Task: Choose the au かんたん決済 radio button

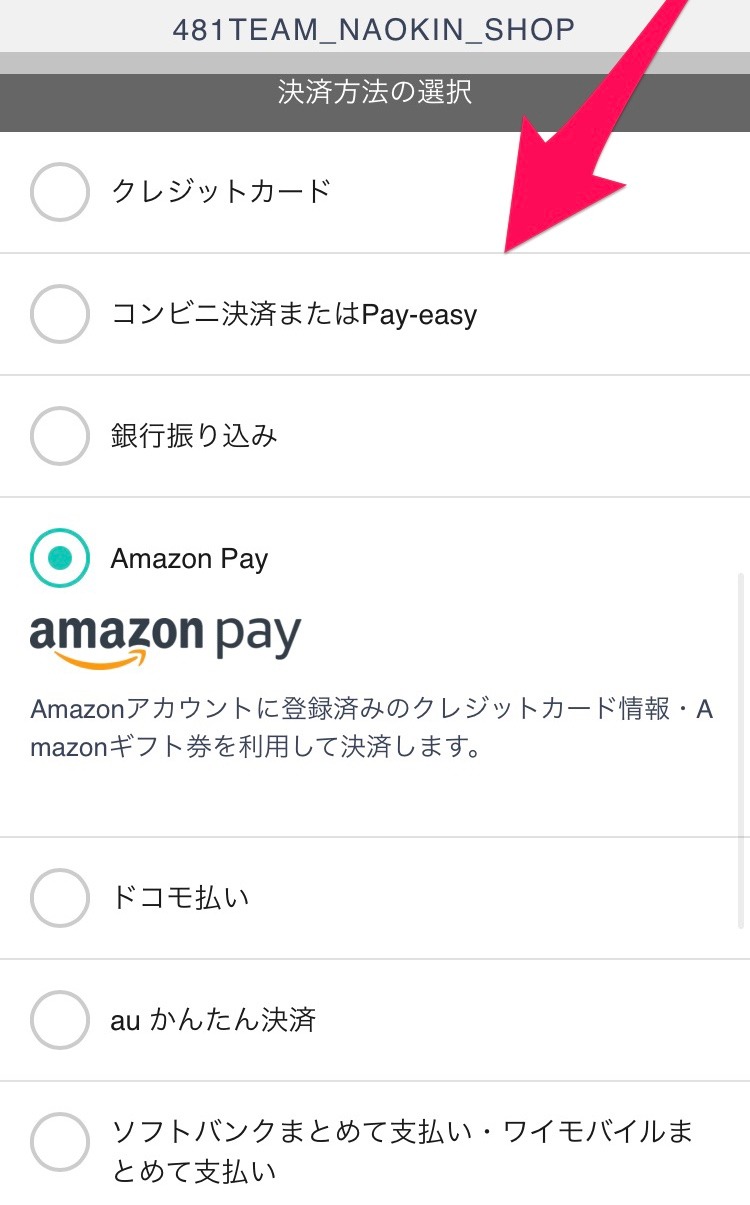Action: point(60,1020)
